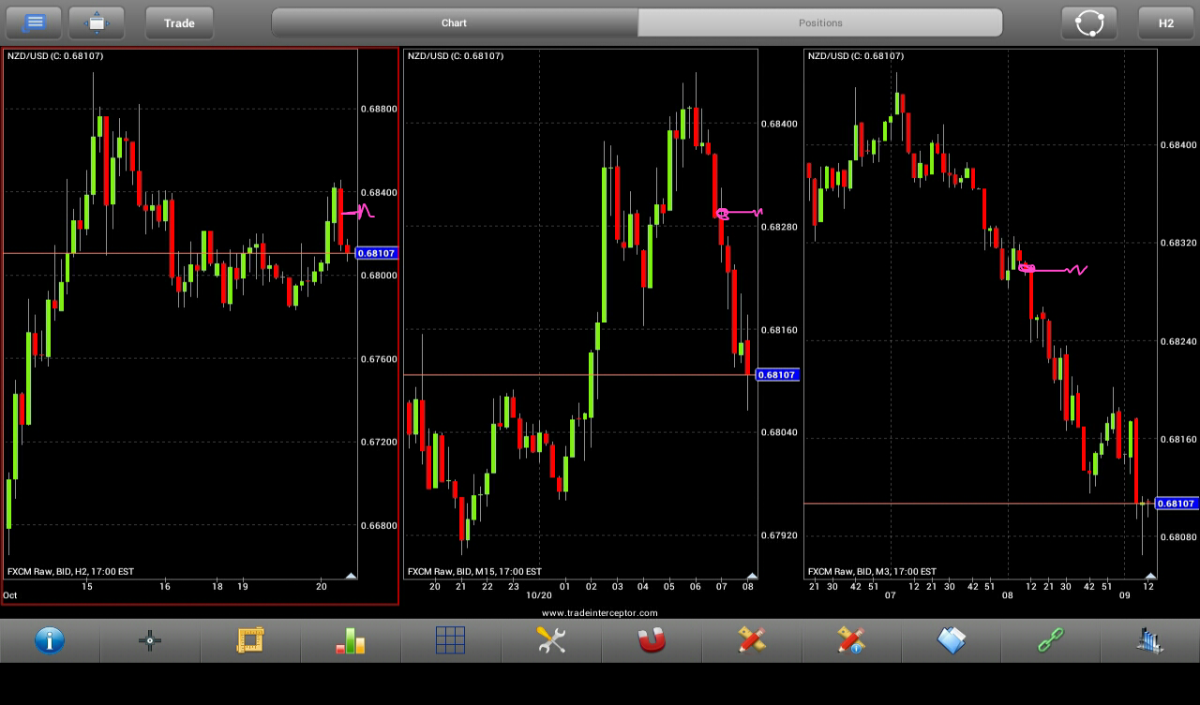
Task: Click the NZD/USD title on the H2 chart
Action: click(55, 56)
